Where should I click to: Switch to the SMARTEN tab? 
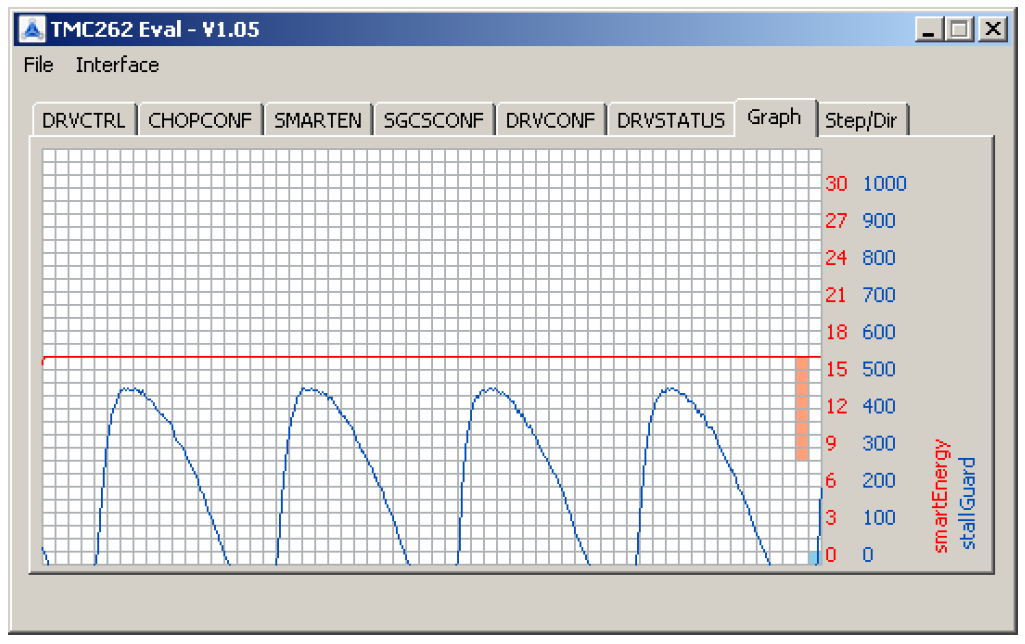click(x=318, y=120)
